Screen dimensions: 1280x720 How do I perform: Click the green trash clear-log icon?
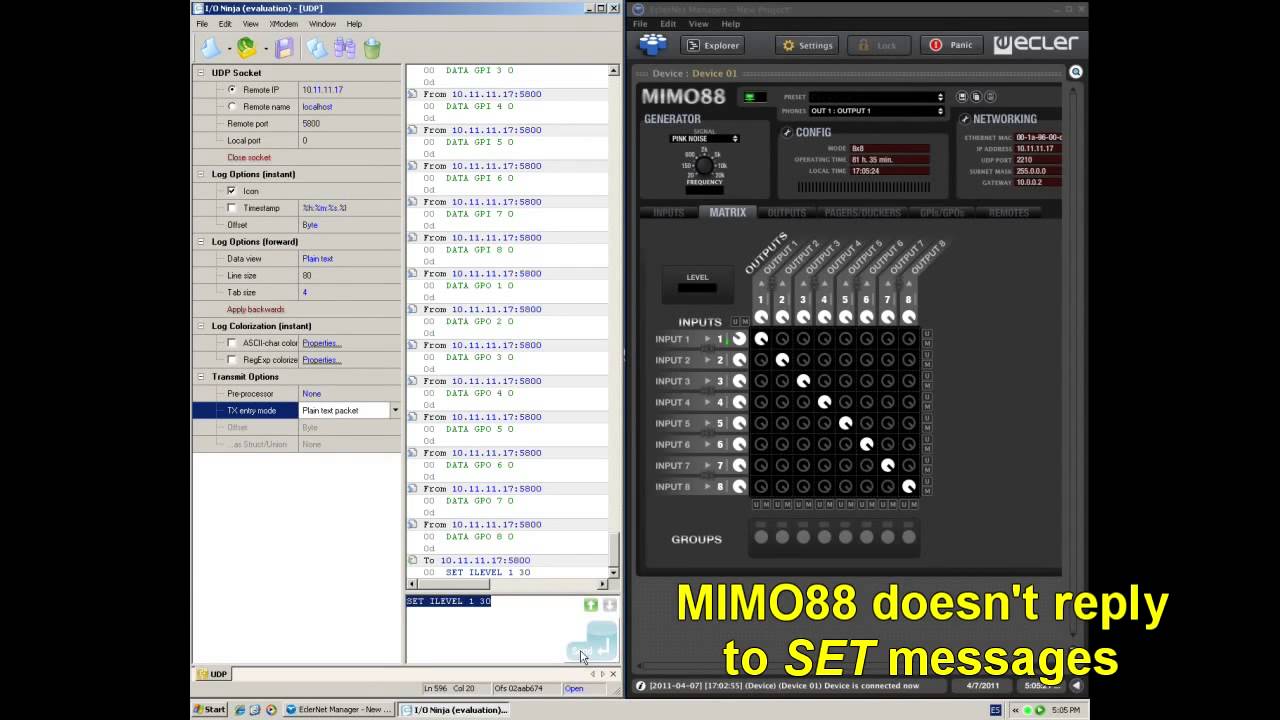[372, 48]
